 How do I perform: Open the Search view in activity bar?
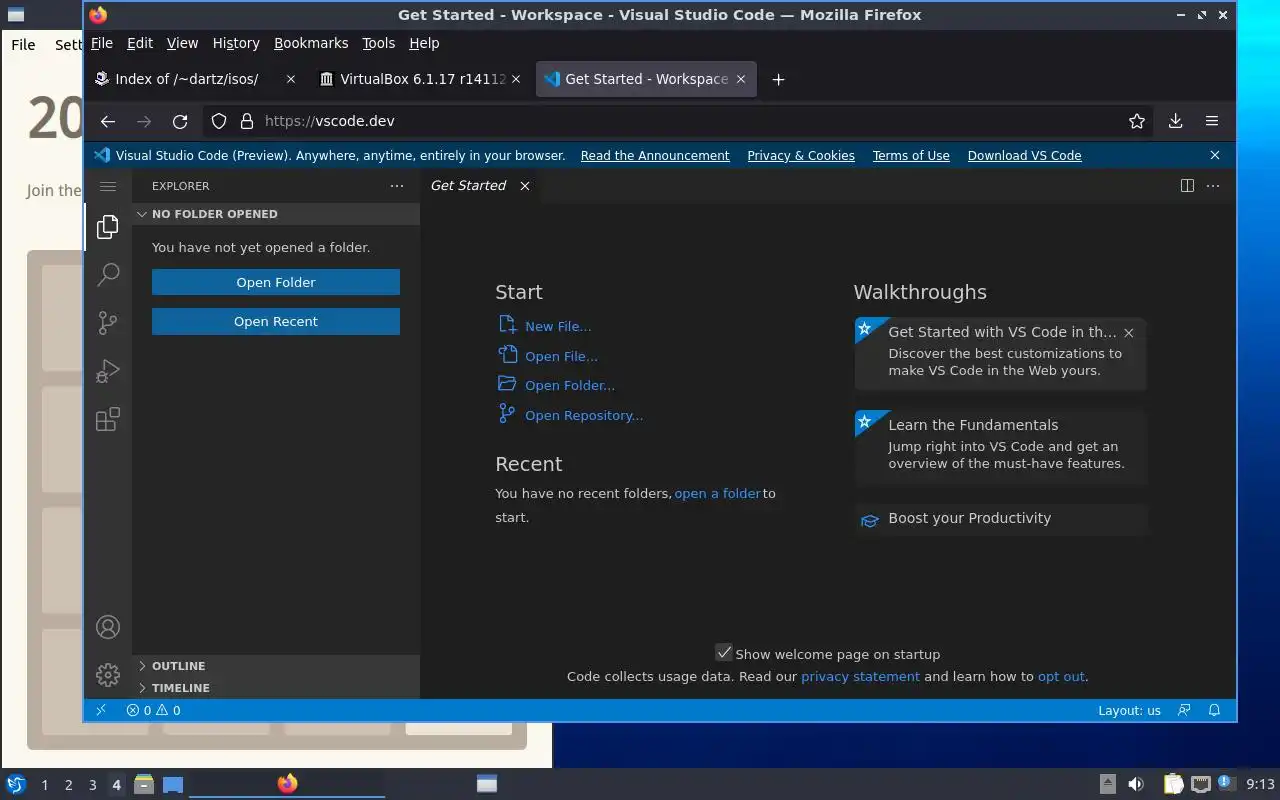108,275
